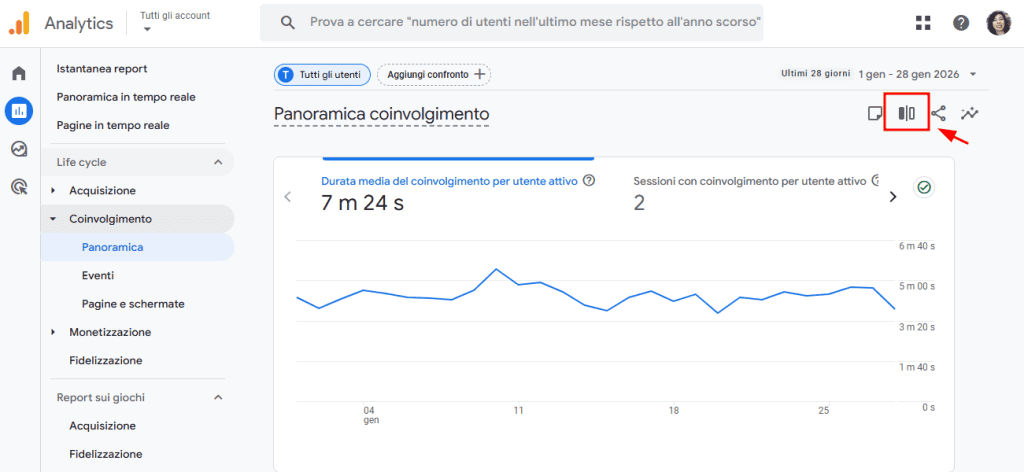Open the Help question mark icon
Image resolution: width=1024 pixels, height=472 pixels.
[x=961, y=23]
